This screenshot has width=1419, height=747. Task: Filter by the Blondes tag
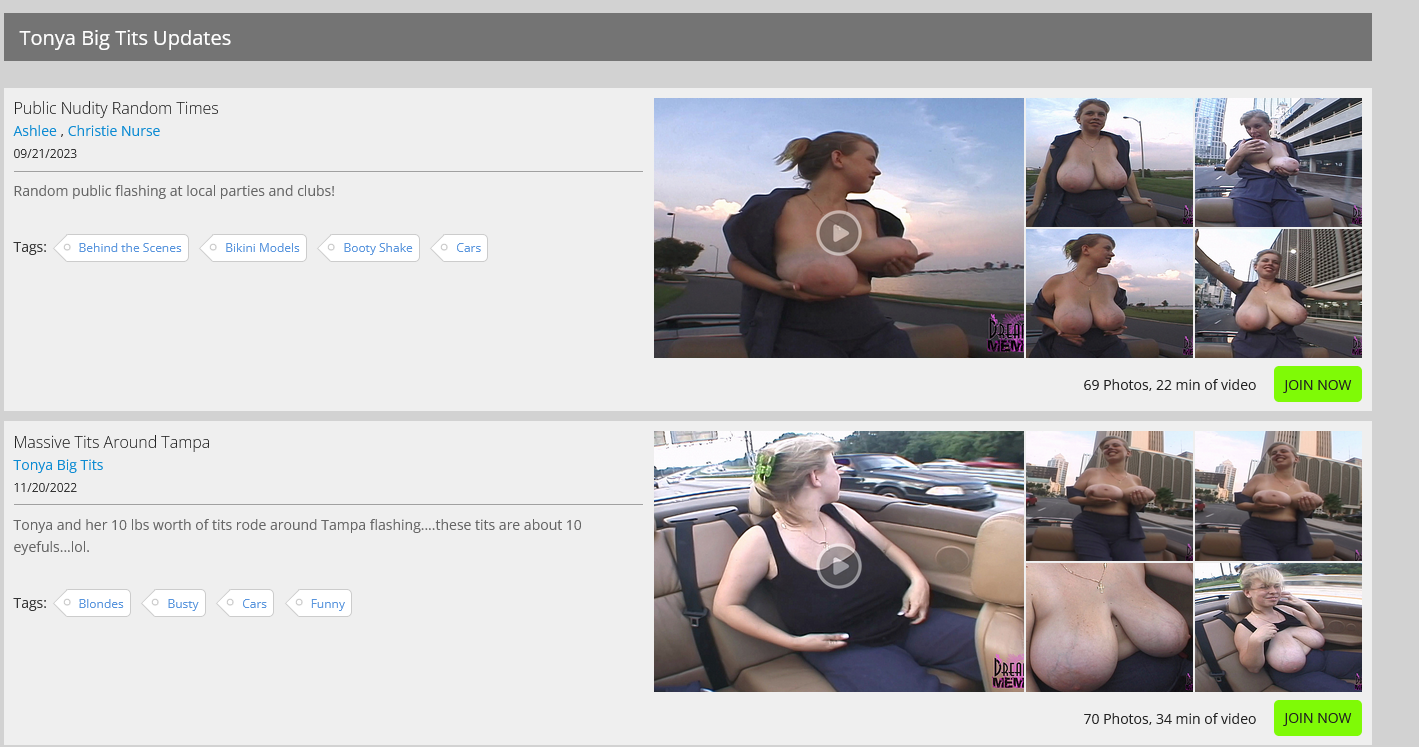pos(100,604)
